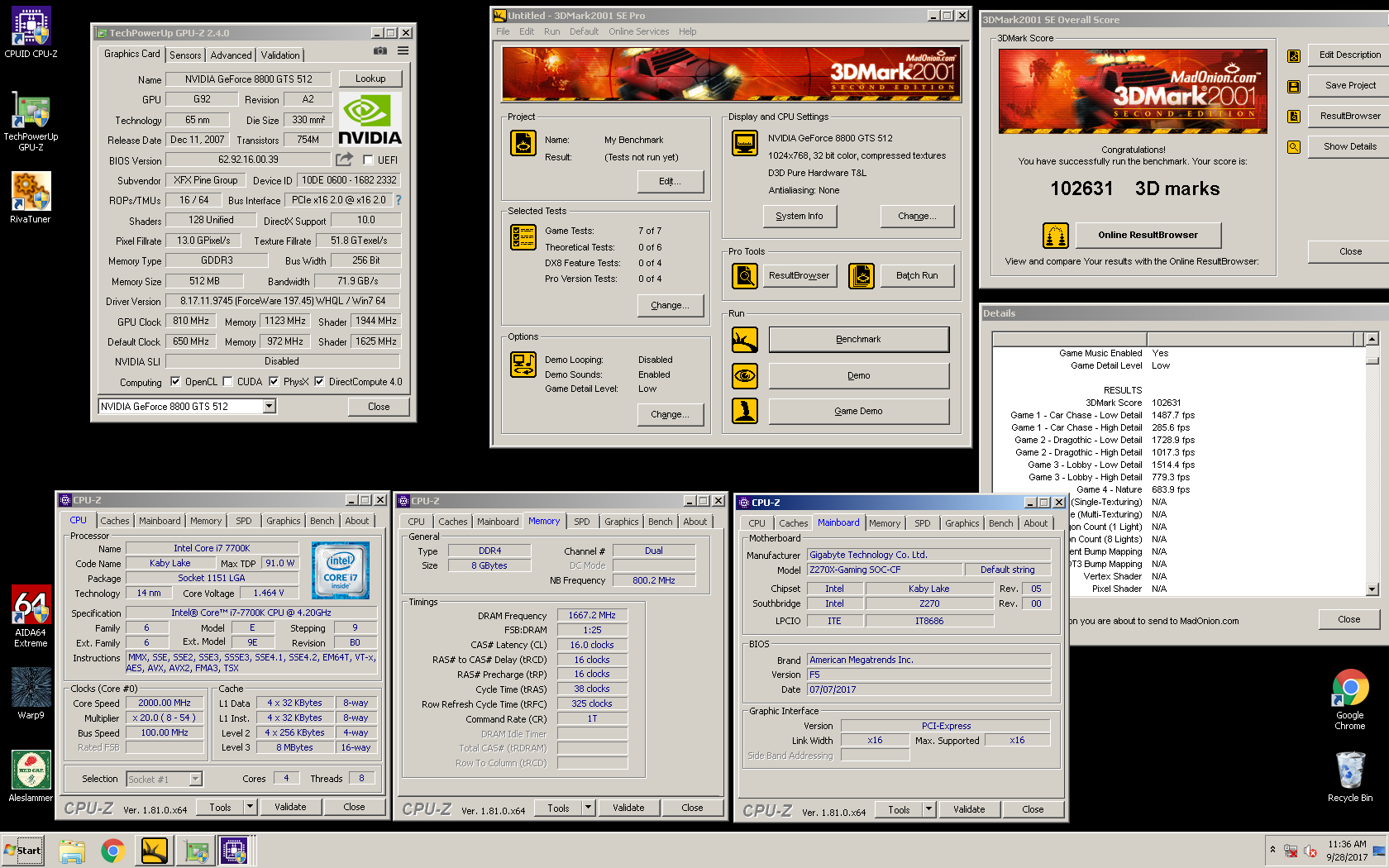Toggle UEFI checkbox in GPU-Z
This screenshot has height=868, width=1389.
coord(369,160)
